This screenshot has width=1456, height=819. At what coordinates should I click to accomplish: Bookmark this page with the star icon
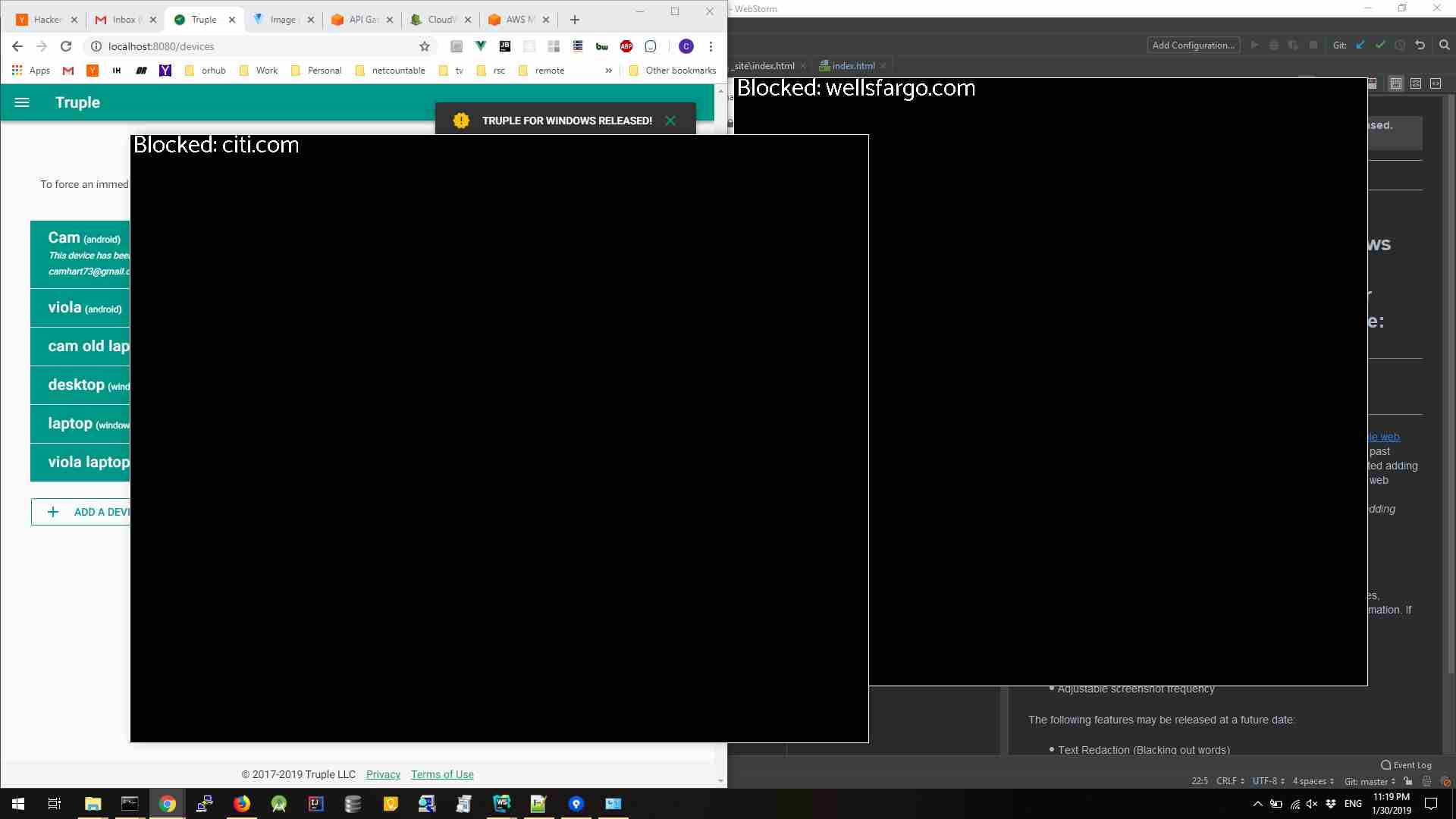[425, 46]
